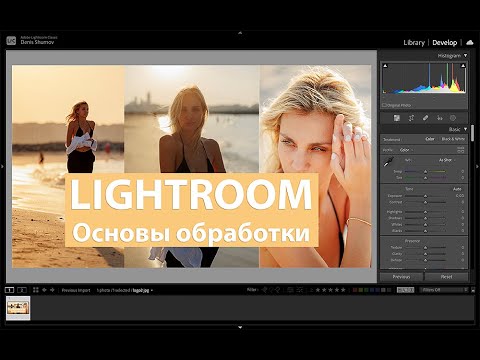
Task: Click the Lightroom Classic logo icon
Action: click(11, 41)
